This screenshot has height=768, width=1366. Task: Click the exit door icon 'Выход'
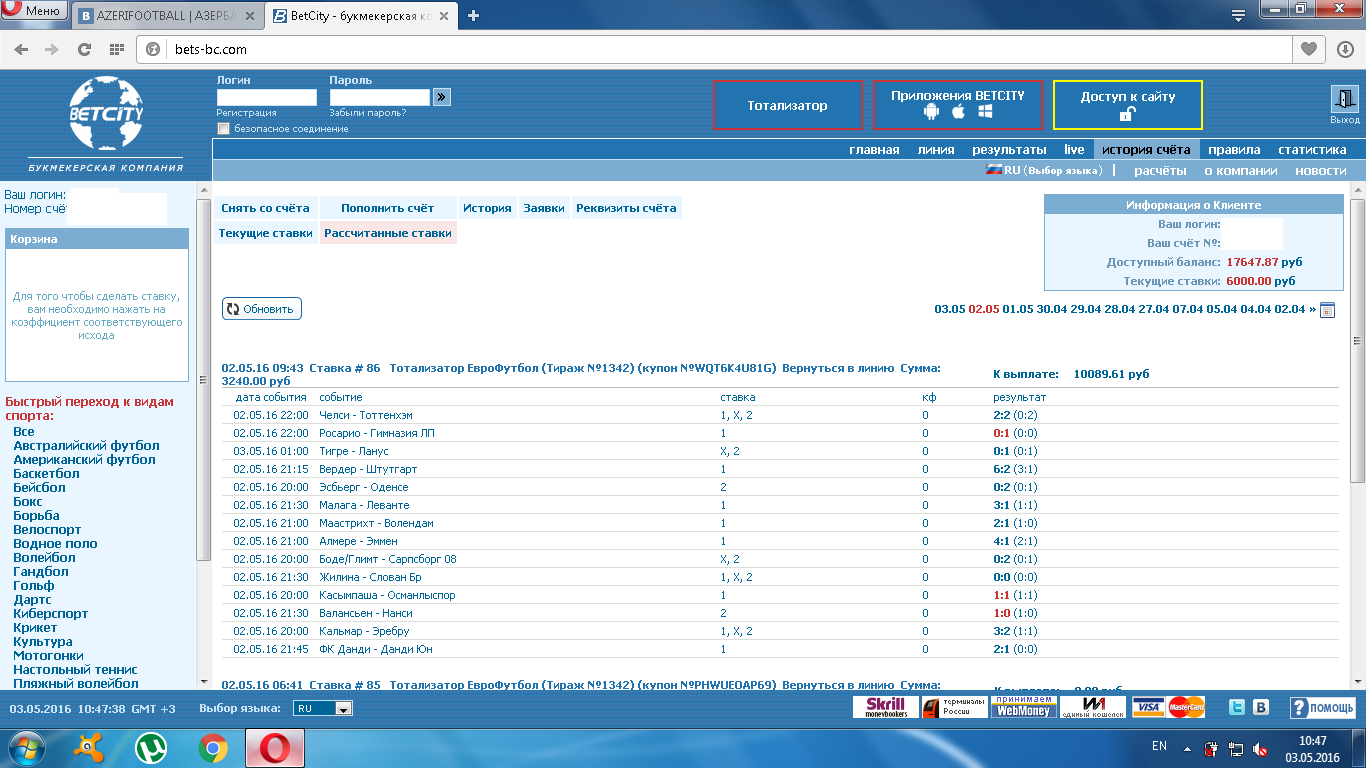1344,99
